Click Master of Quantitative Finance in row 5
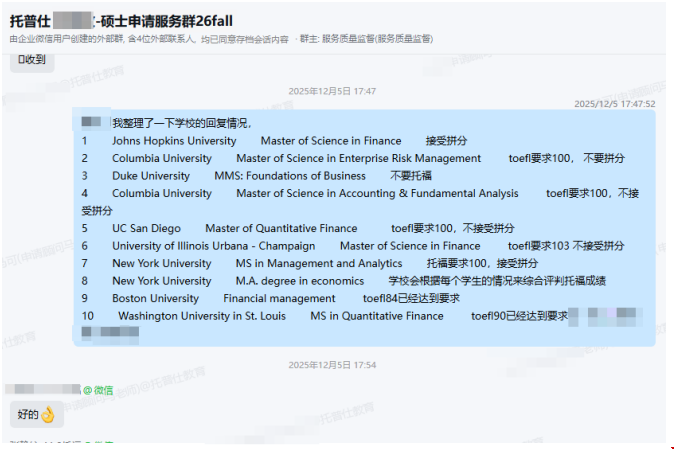 pyautogui.click(x=281, y=229)
